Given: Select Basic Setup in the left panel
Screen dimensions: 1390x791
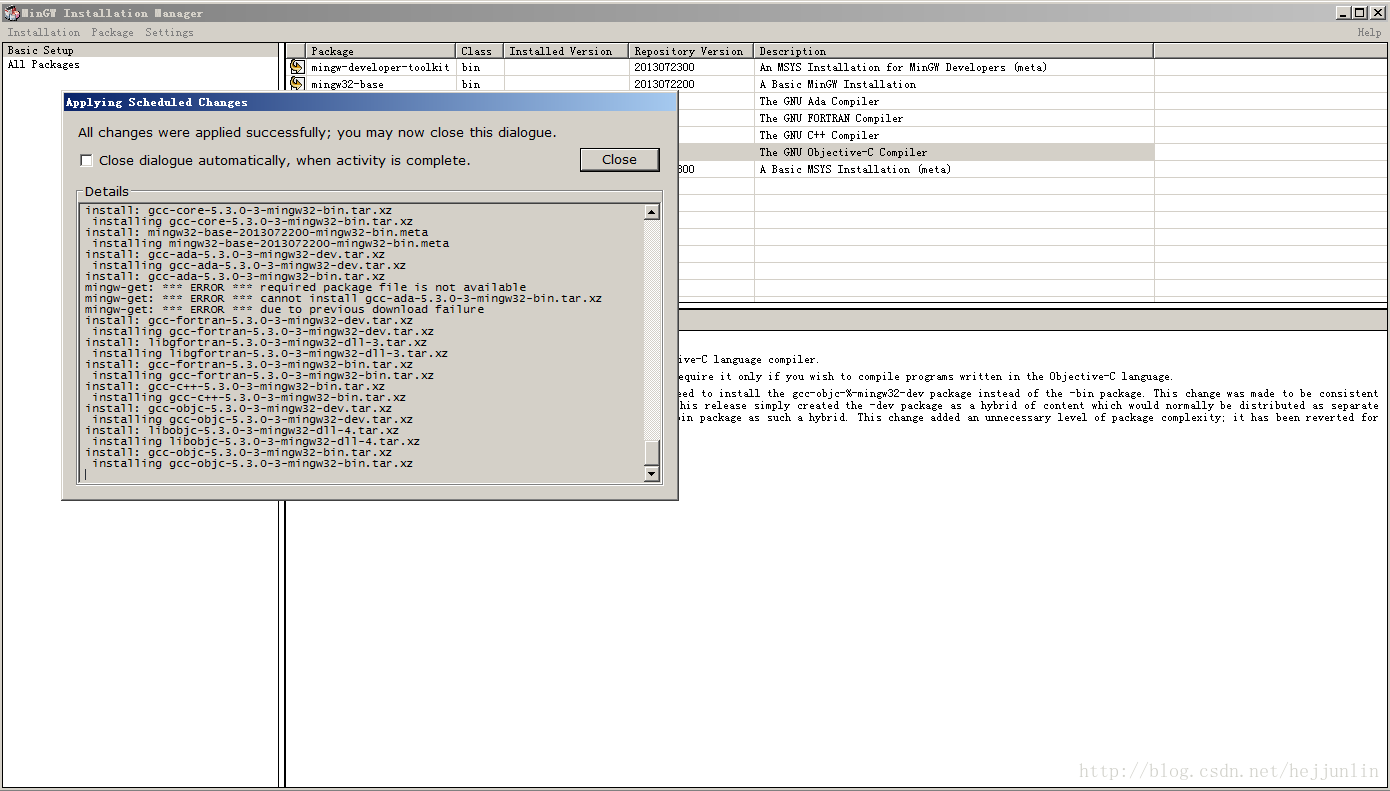Looking at the screenshot, I should pyautogui.click(x=41, y=50).
